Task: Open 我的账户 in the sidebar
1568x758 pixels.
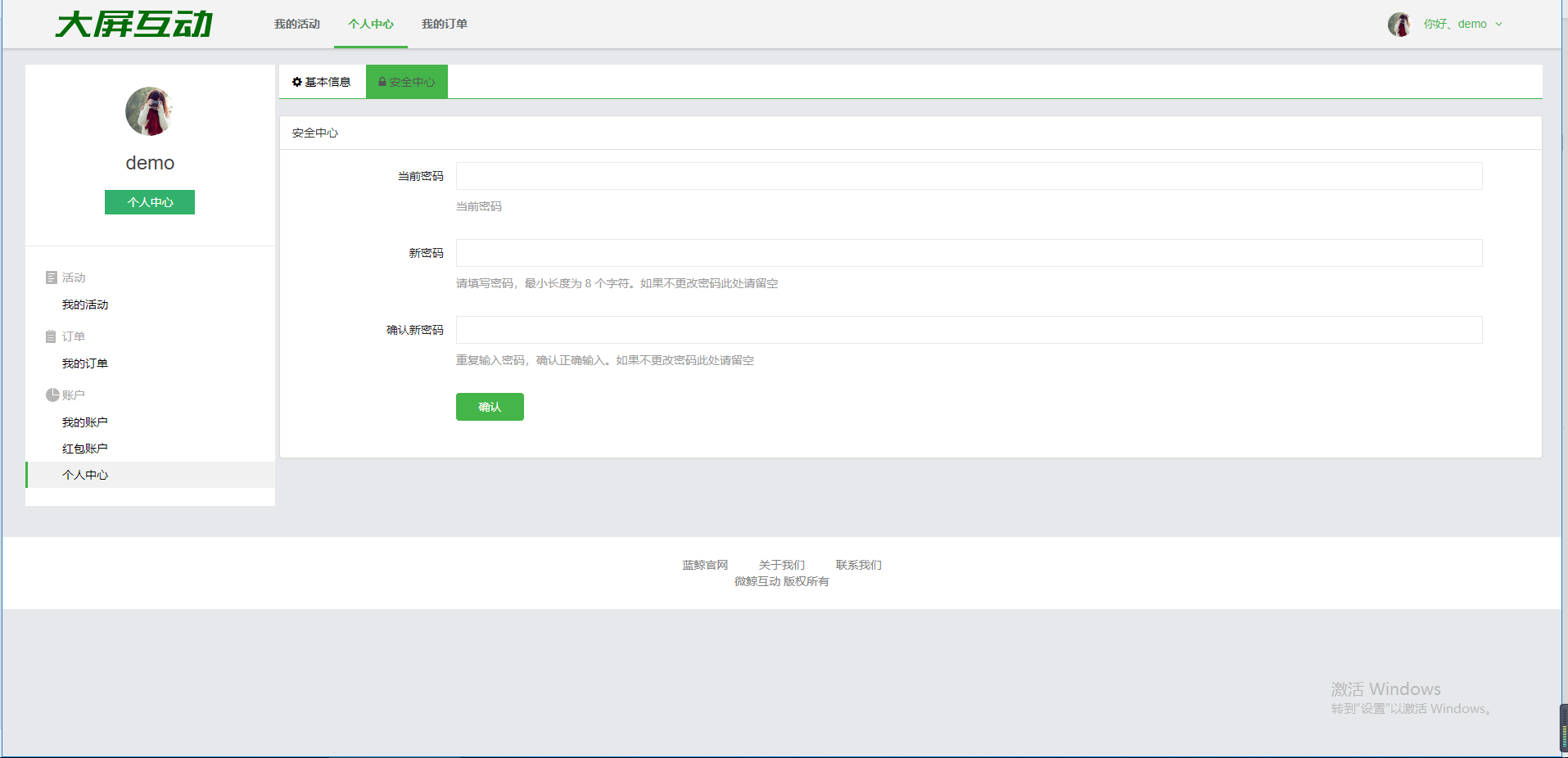Action: pos(85,422)
